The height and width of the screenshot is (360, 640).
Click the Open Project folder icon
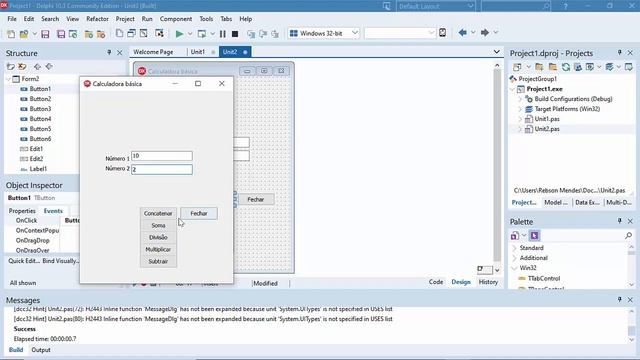[89, 34]
